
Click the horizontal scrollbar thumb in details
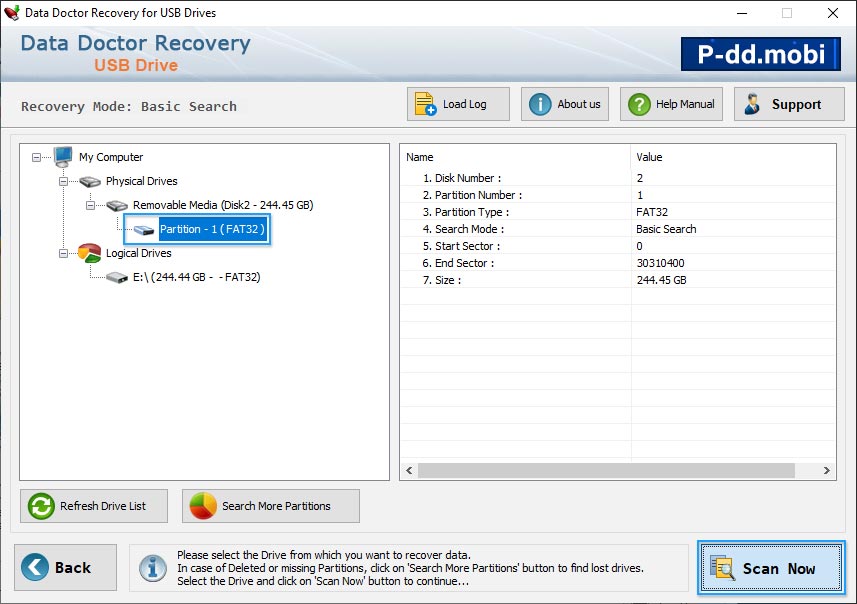[606, 471]
